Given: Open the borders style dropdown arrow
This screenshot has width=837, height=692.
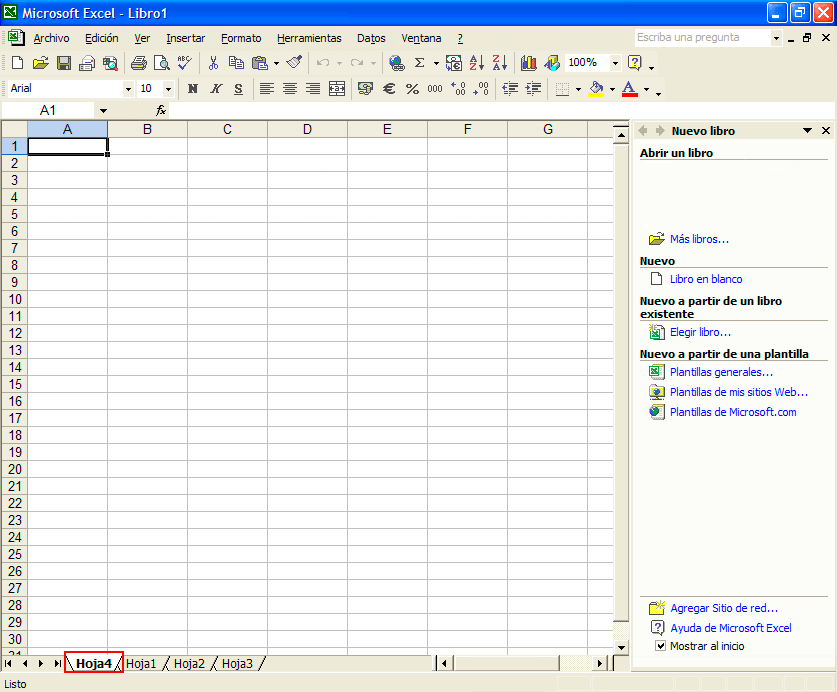Looking at the screenshot, I should [x=578, y=89].
